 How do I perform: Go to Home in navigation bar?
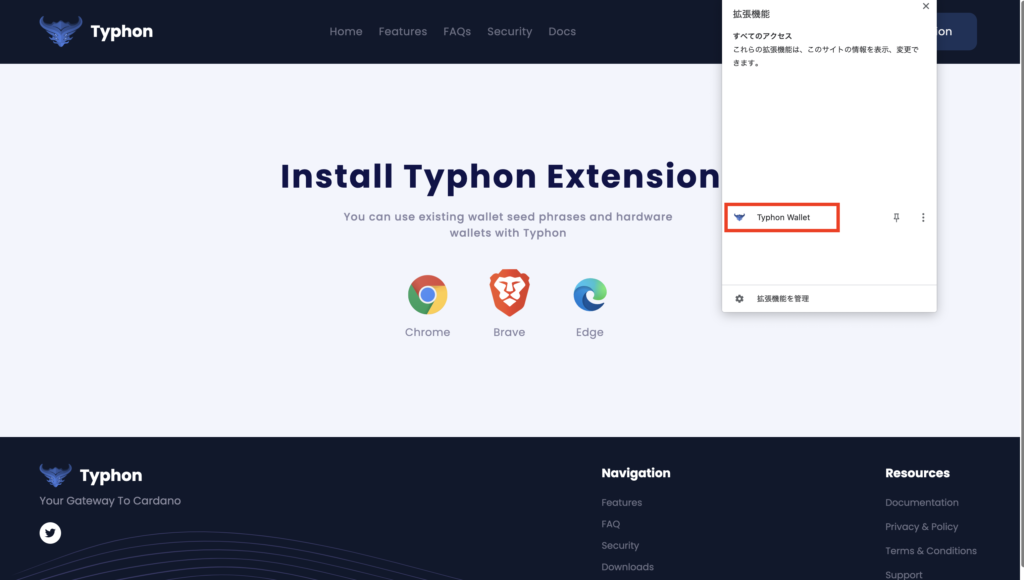[346, 32]
